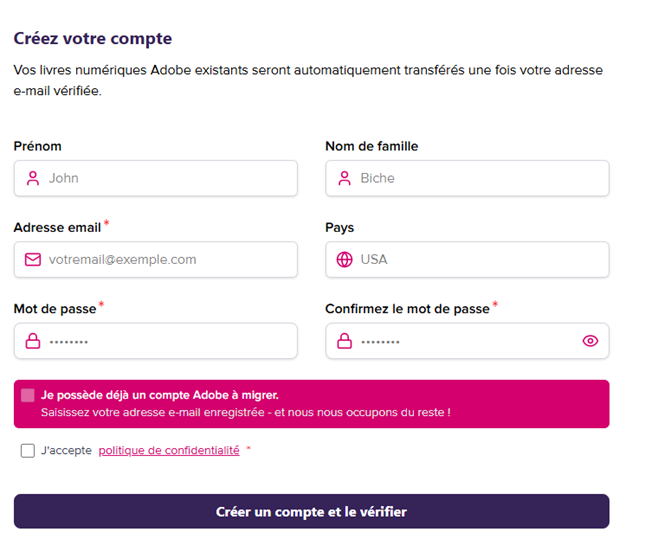Image resolution: width=645 pixels, height=545 pixels.
Task: Click into the Mot de passe input
Action: coord(155,341)
